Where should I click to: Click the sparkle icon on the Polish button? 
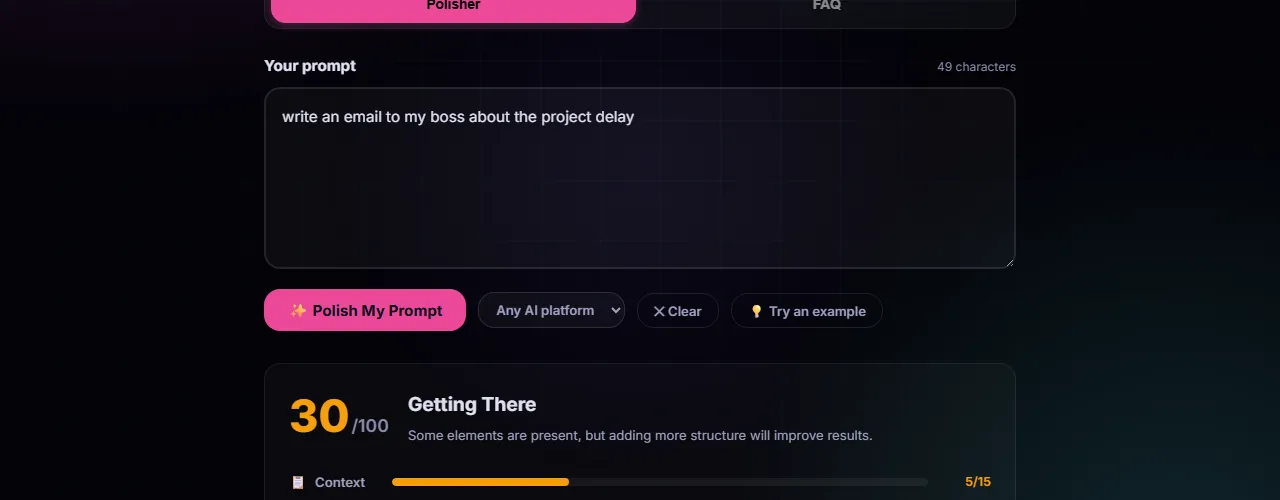click(x=298, y=311)
